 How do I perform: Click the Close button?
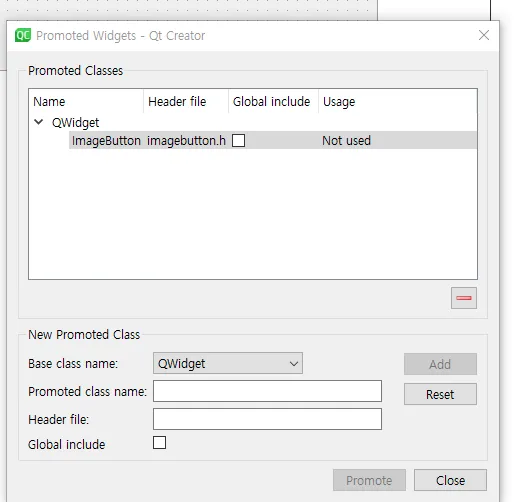(x=450, y=480)
